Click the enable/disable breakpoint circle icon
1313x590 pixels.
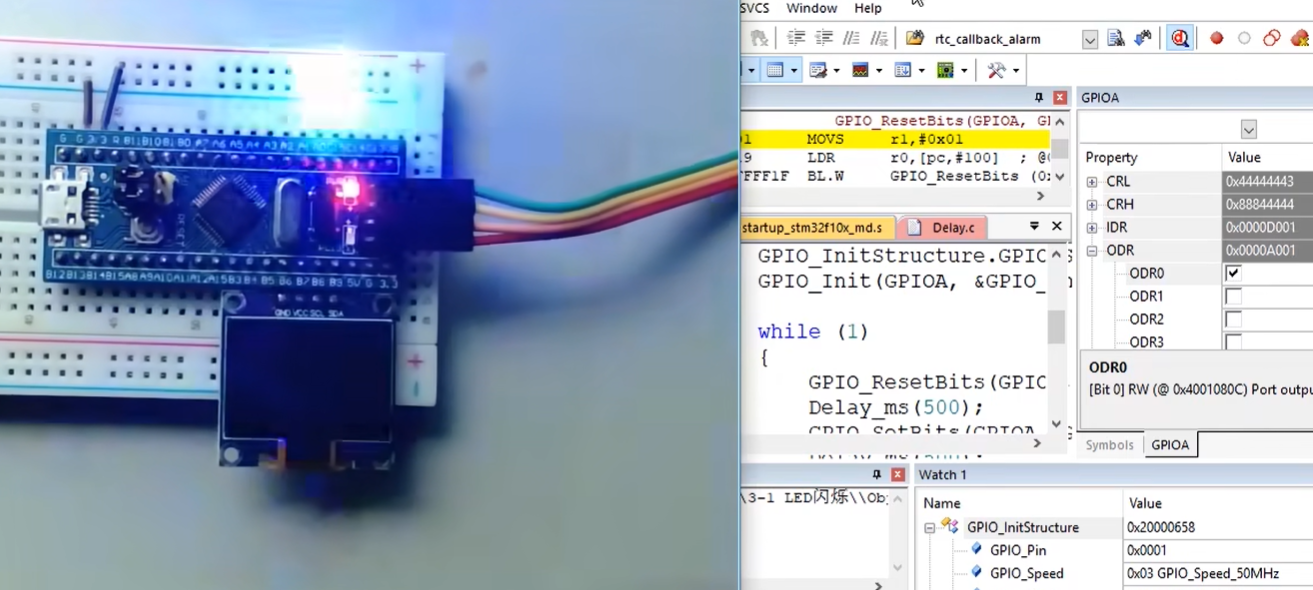pyautogui.click(x=1244, y=39)
